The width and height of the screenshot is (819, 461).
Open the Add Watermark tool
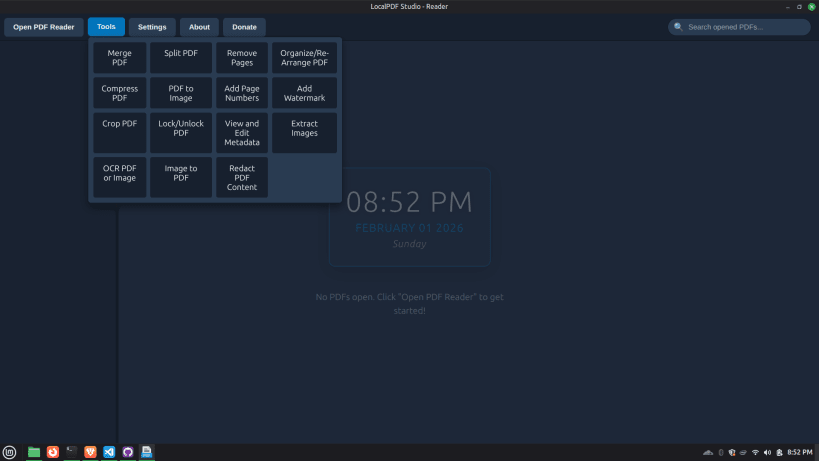click(304, 93)
